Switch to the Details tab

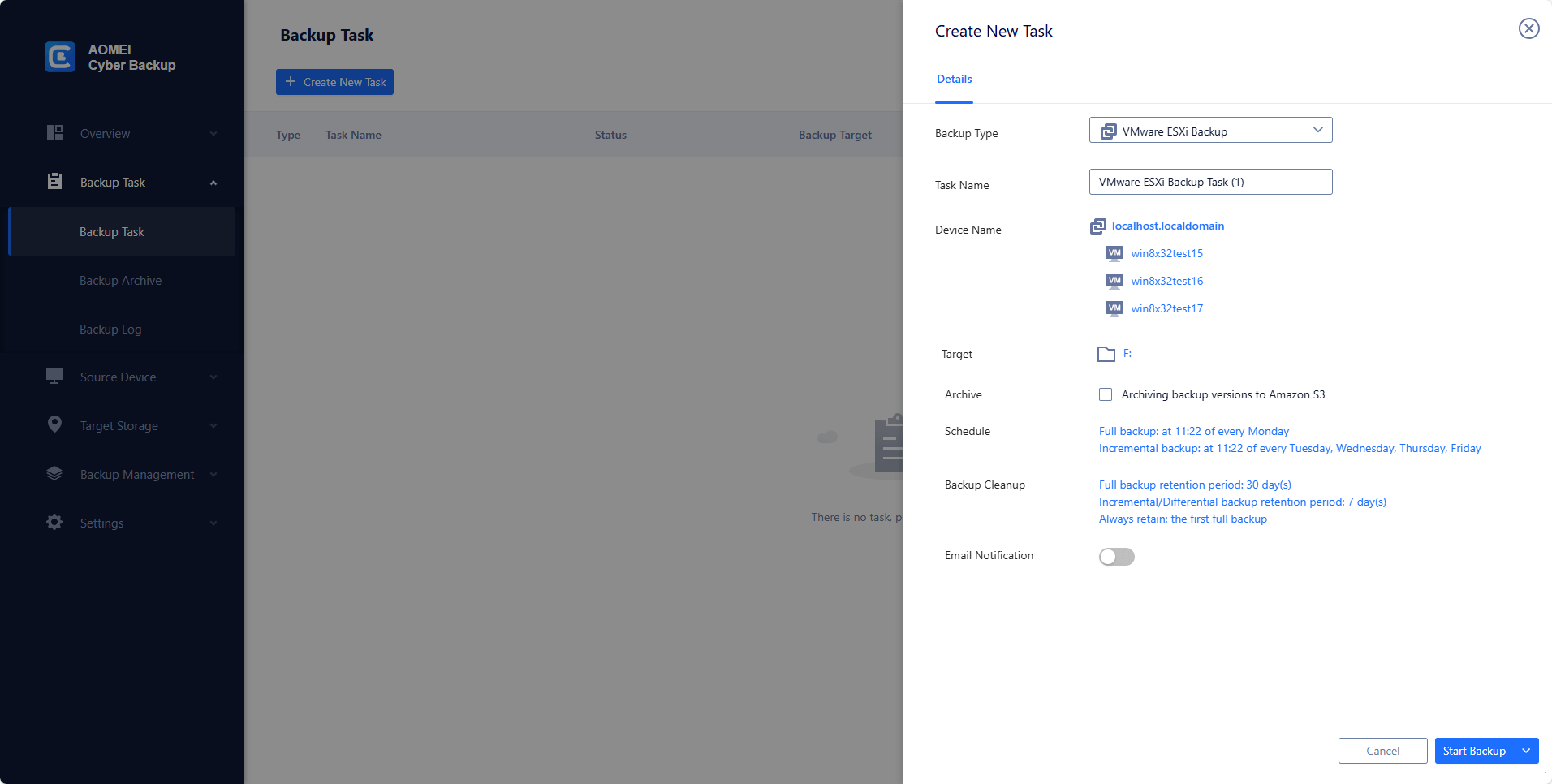click(955, 80)
